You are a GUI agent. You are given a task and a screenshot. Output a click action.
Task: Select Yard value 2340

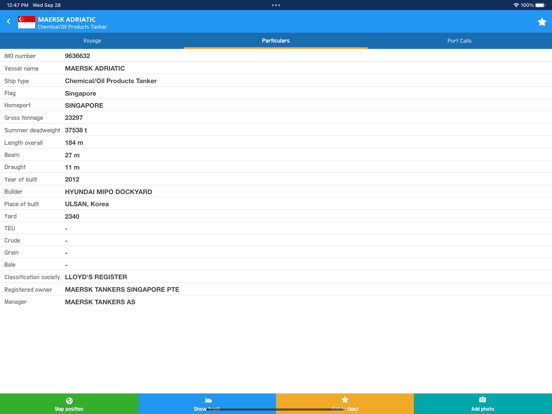[x=72, y=217]
